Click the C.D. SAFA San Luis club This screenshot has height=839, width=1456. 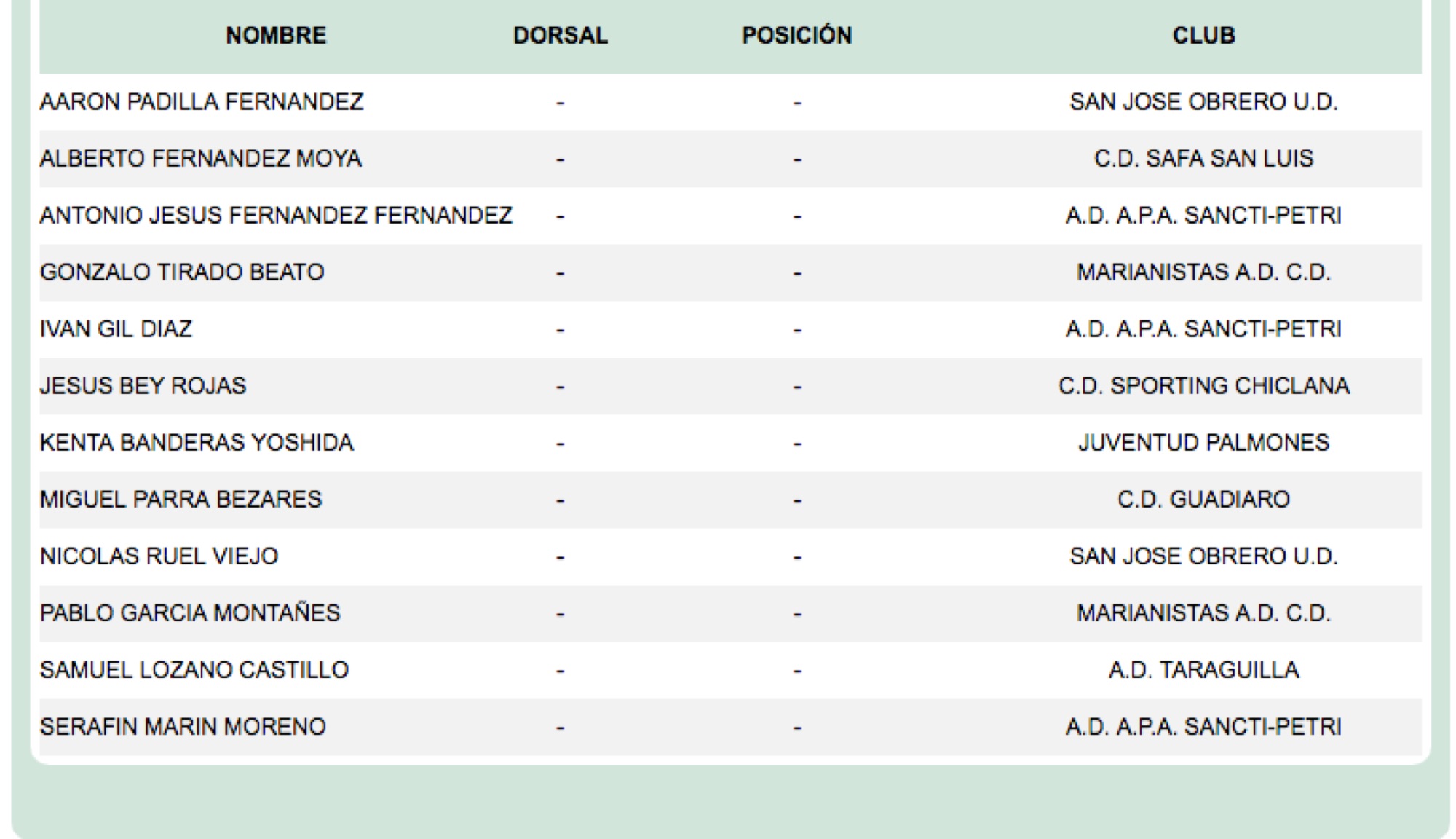1203,159
